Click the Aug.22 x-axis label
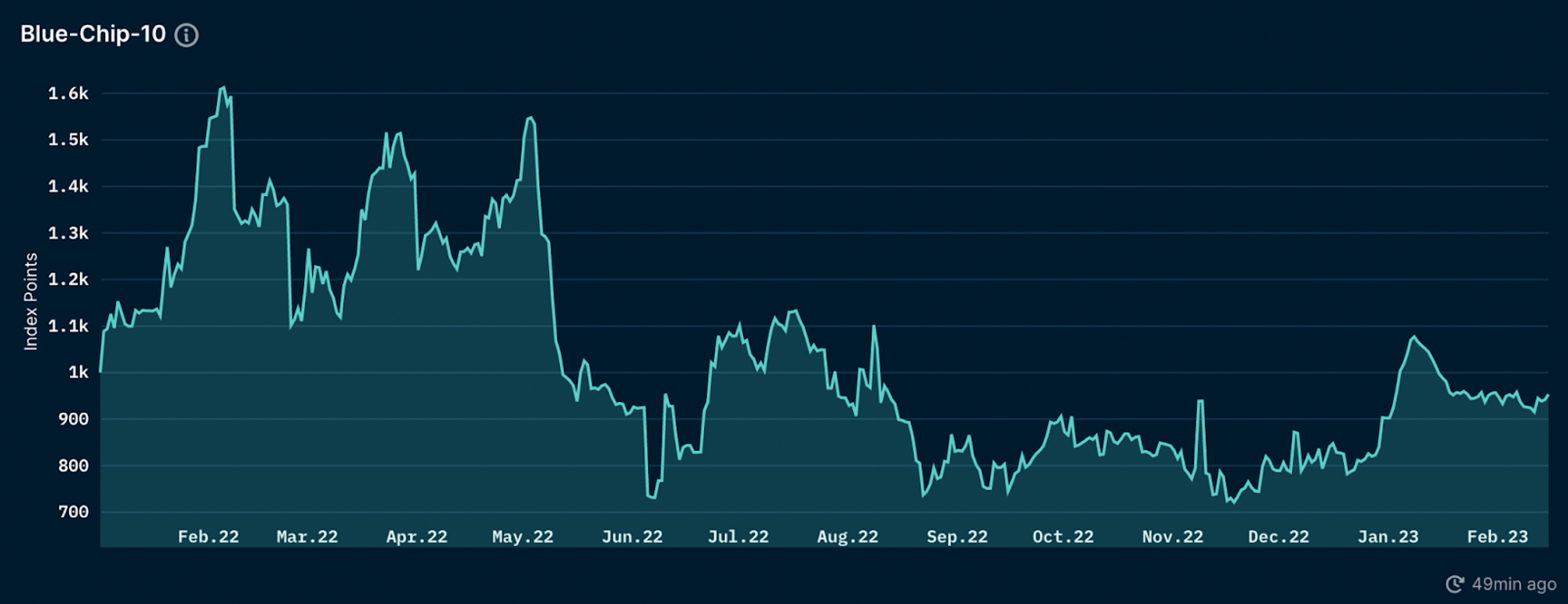1568x604 pixels. 848,537
